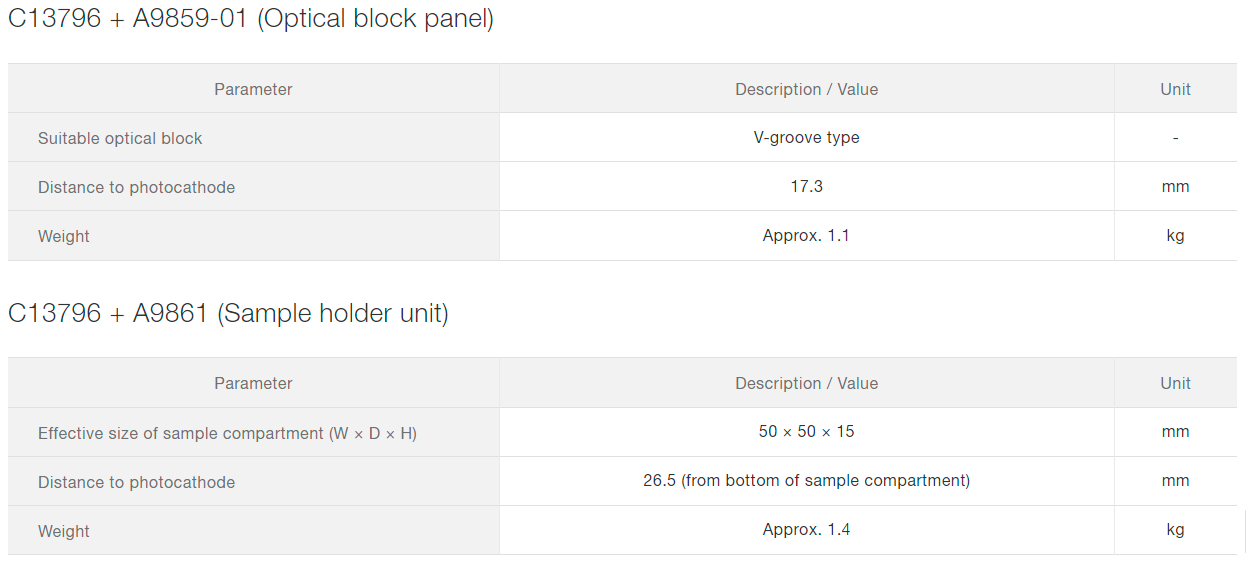The width and height of the screenshot is (1246, 564).
Task: Click Distance to photocathode label in optical block table
Action: [136, 188]
